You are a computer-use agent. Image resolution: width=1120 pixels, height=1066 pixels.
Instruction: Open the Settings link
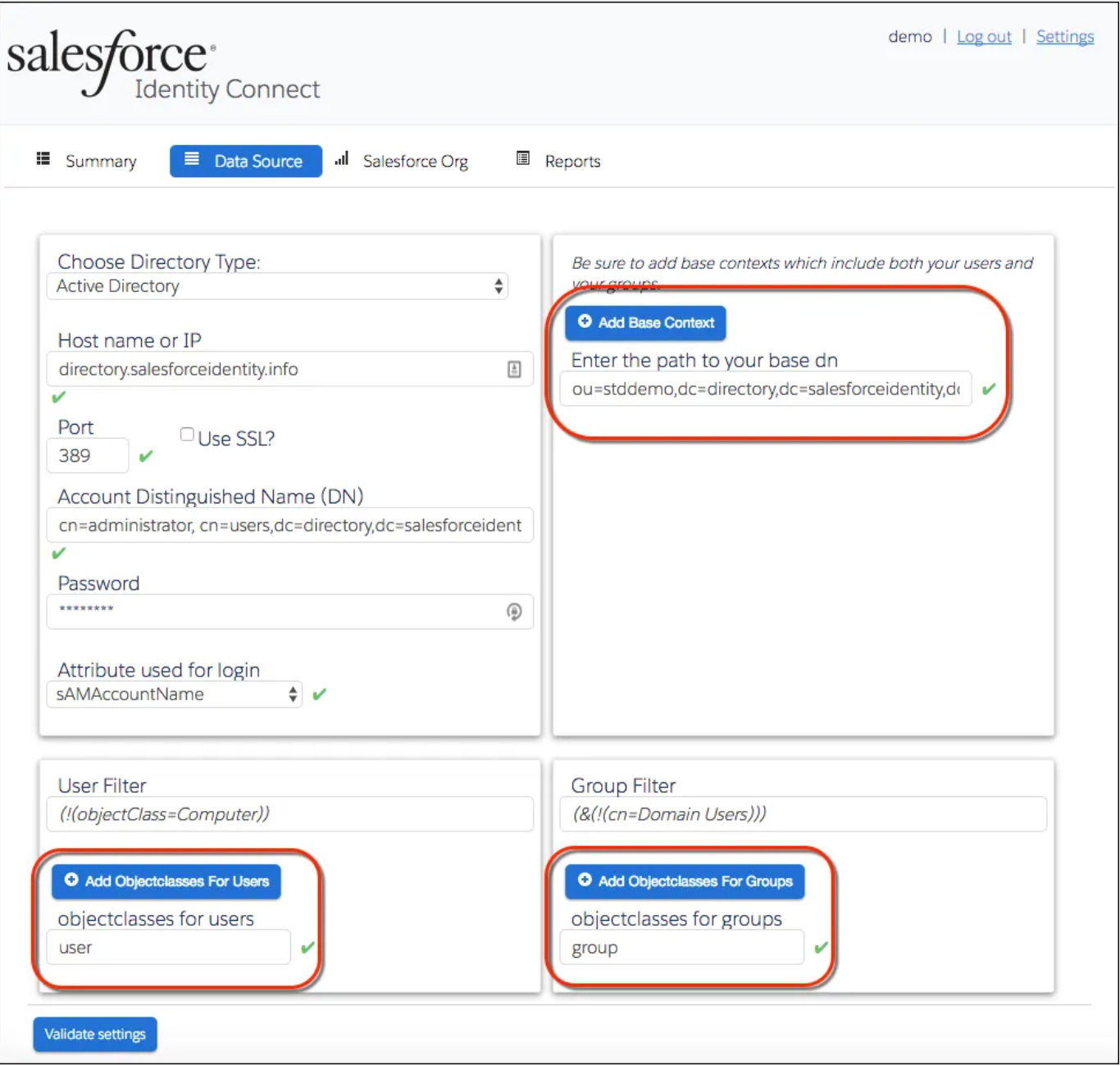(x=1065, y=37)
